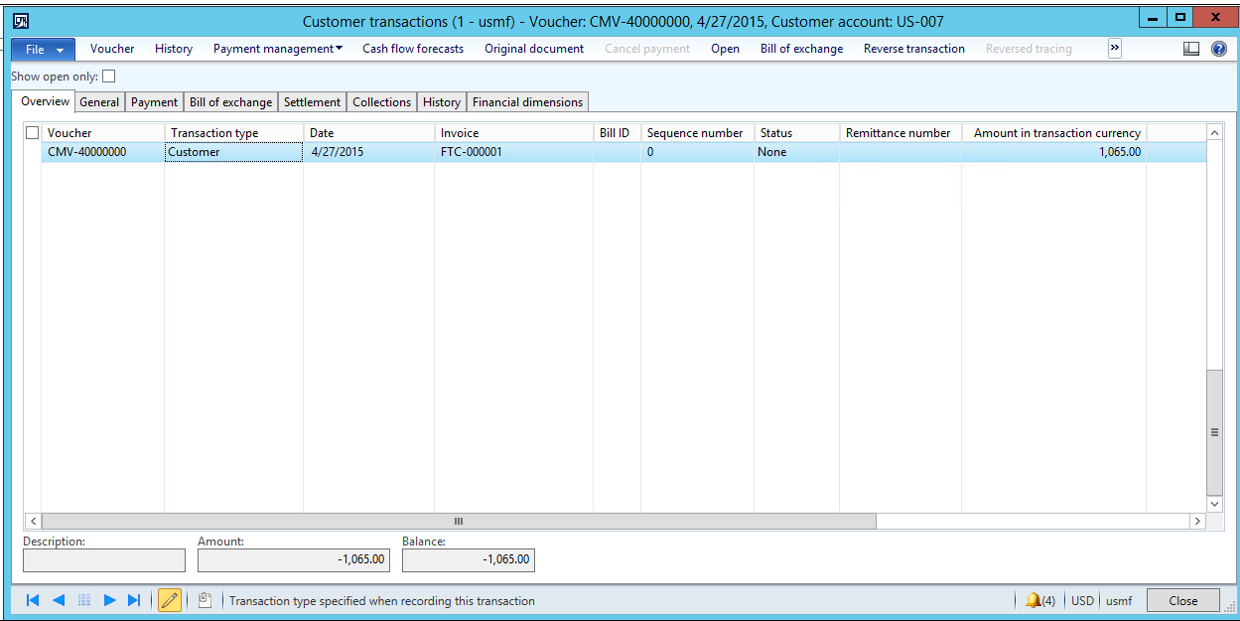
Task: Enable the Show open only checkbox
Action: click(109, 76)
